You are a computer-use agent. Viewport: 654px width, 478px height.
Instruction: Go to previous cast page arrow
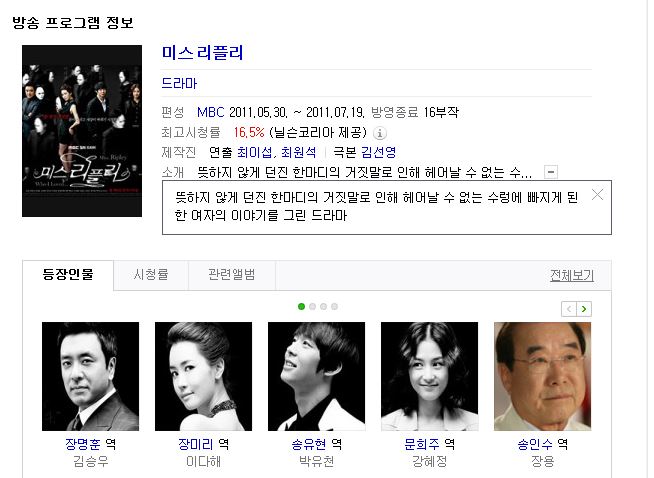(569, 309)
